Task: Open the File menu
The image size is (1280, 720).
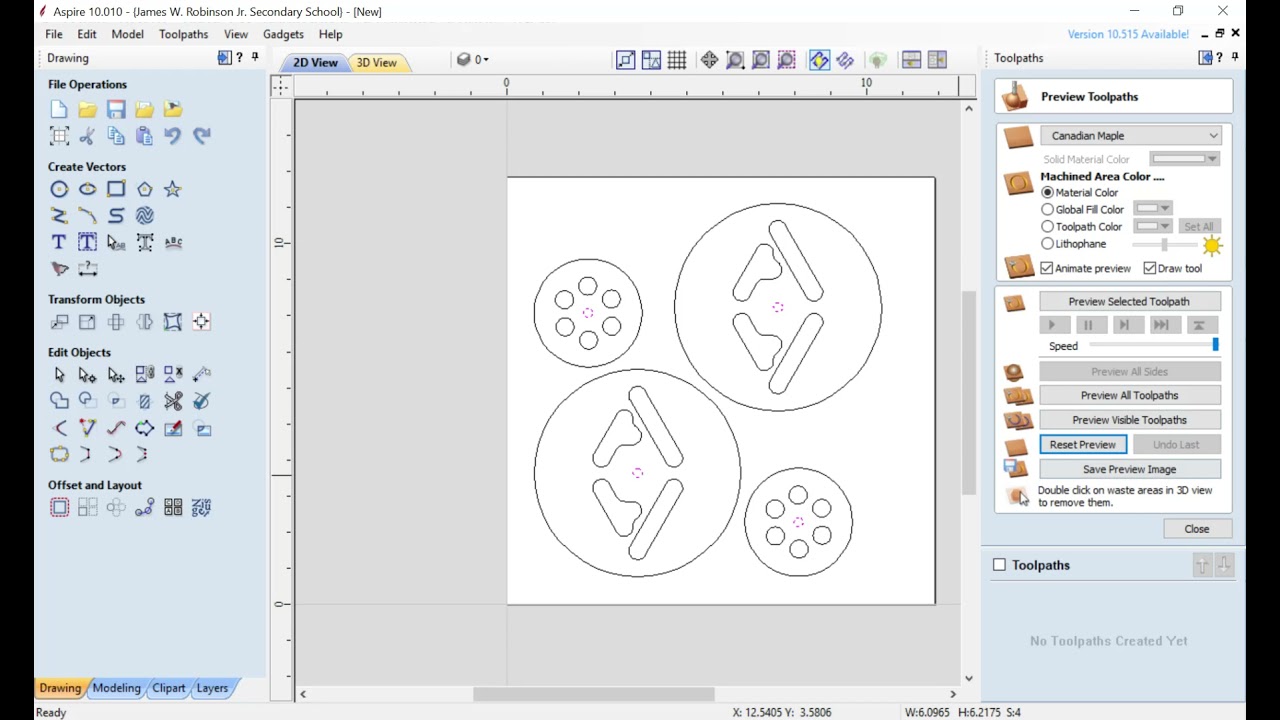Action: [x=53, y=34]
